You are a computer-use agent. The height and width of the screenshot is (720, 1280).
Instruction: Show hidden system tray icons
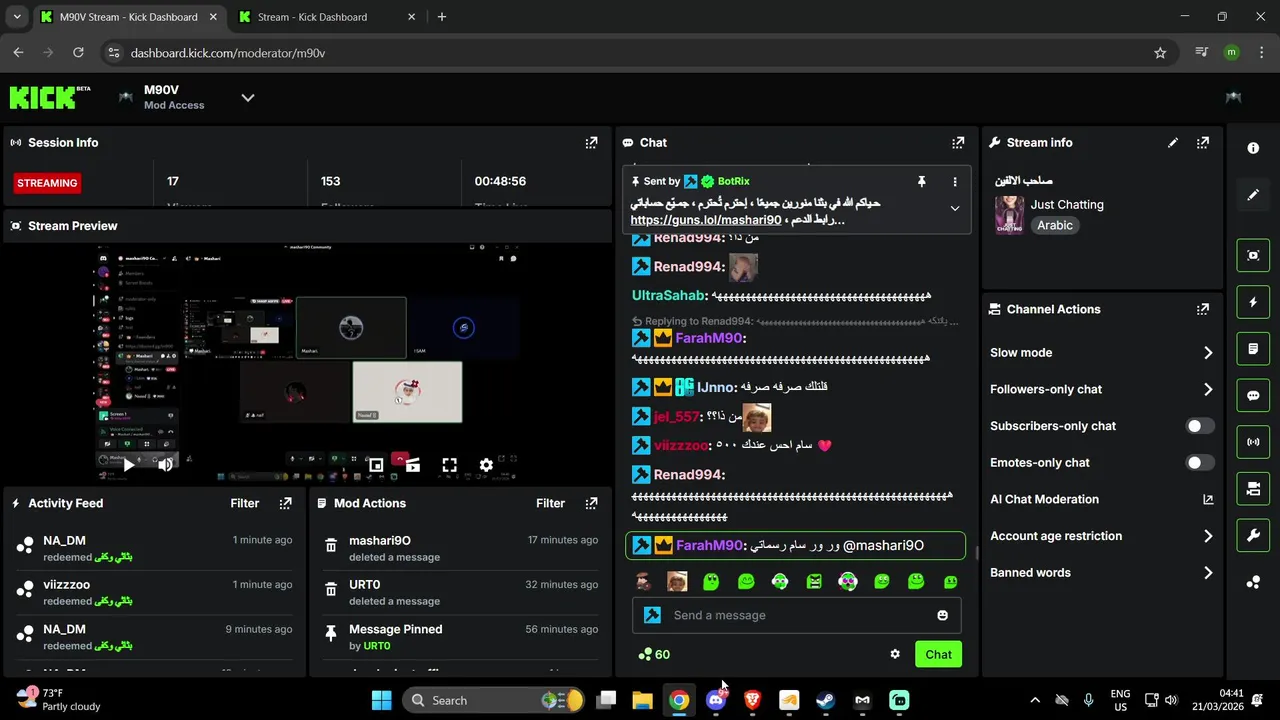pyautogui.click(x=1035, y=700)
